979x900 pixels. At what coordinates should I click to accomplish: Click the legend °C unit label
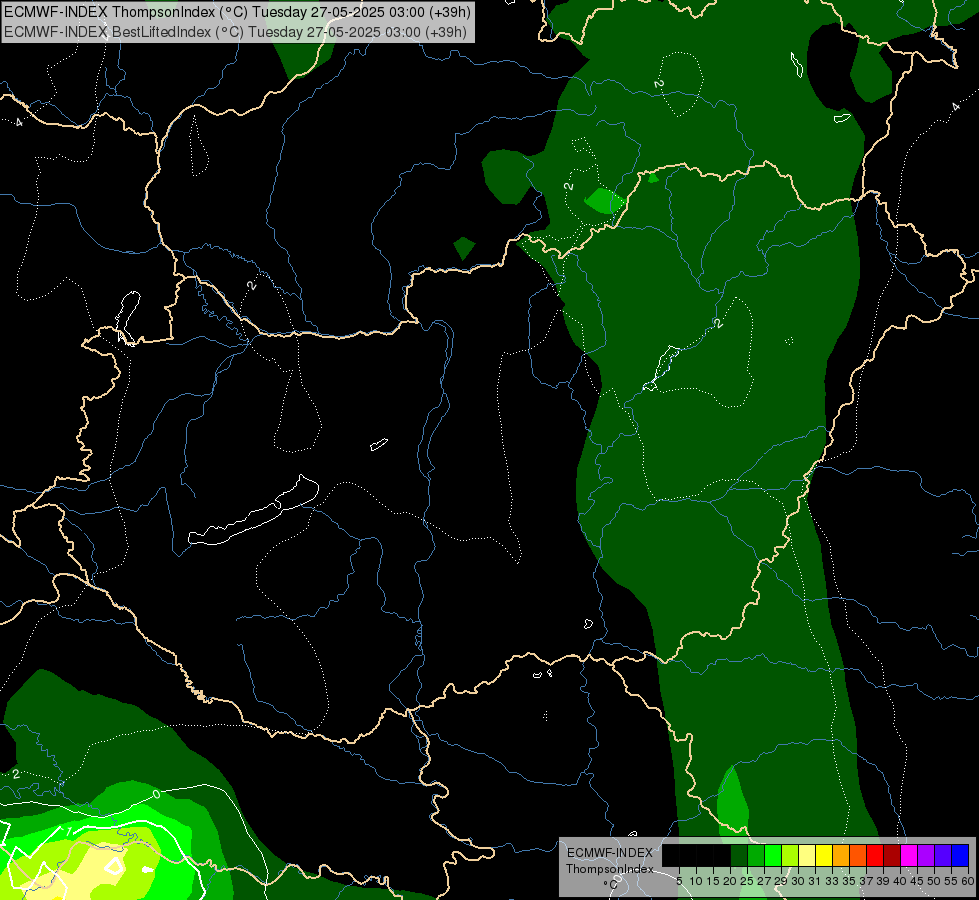pyautogui.click(x=611, y=884)
